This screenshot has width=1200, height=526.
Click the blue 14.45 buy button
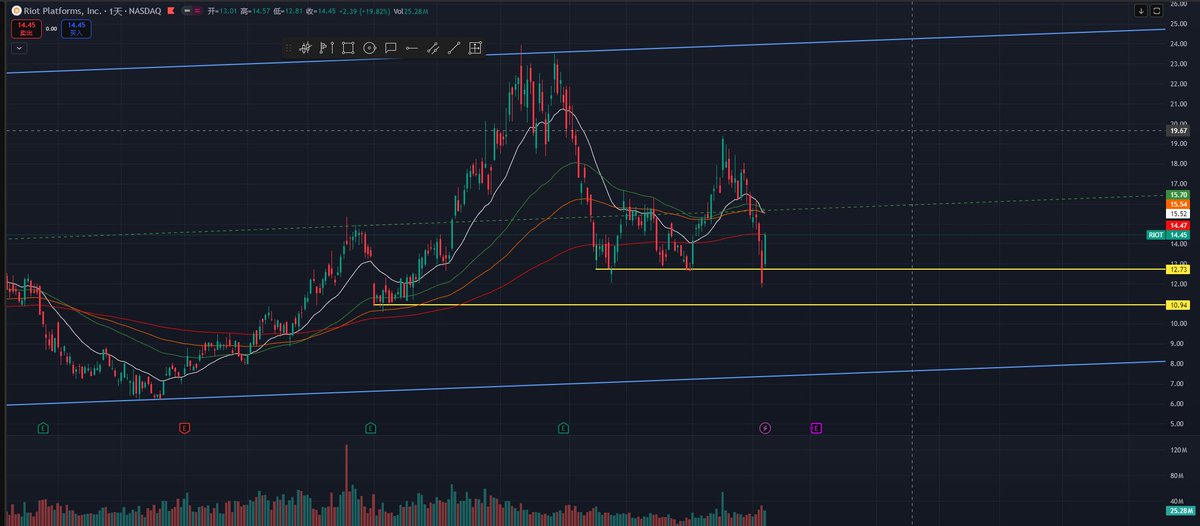click(x=76, y=29)
